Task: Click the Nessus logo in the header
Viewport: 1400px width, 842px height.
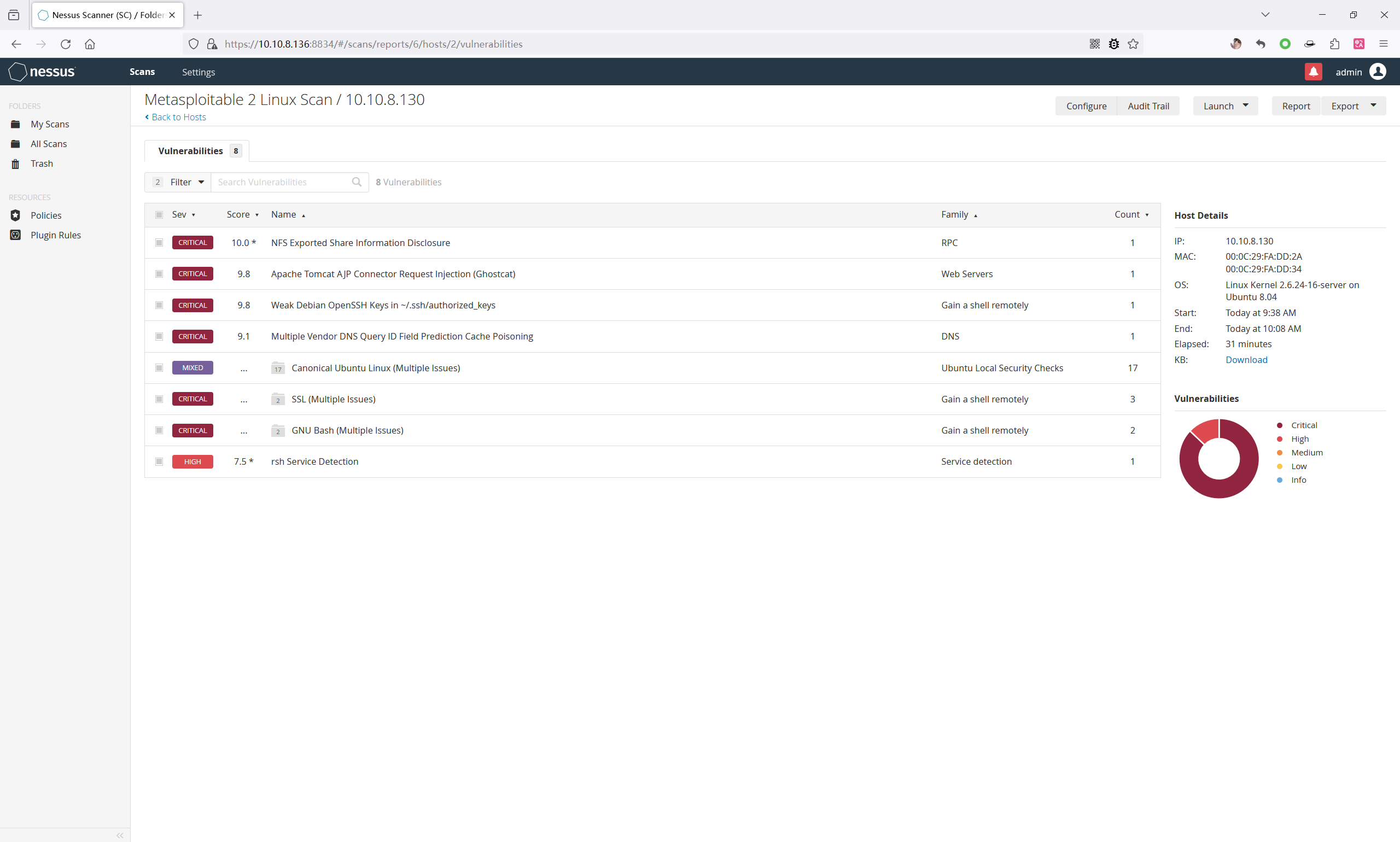Action: (x=42, y=72)
